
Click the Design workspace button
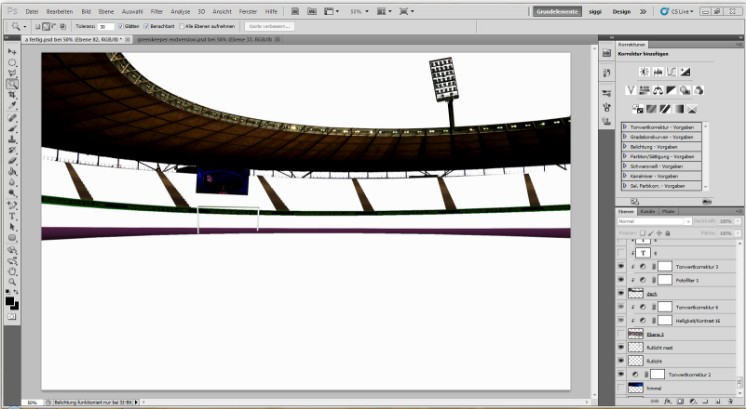(621, 10)
